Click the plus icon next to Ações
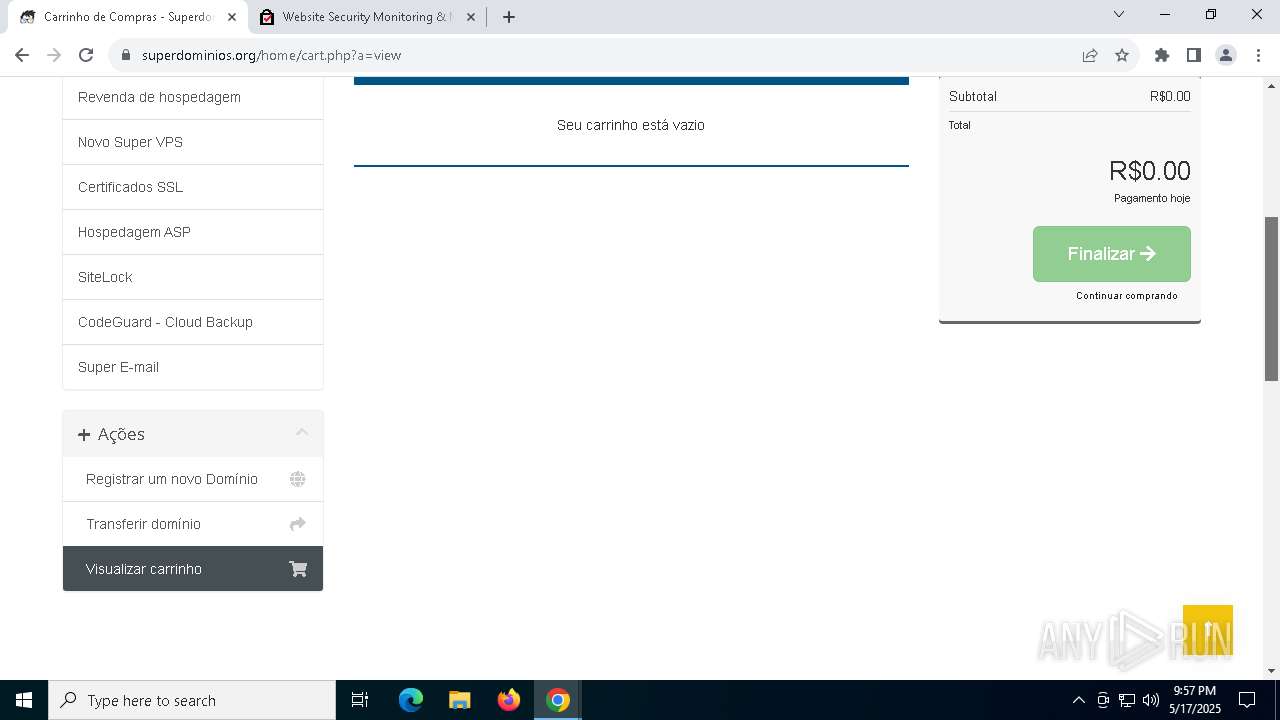The image size is (1280, 720). tap(84, 434)
